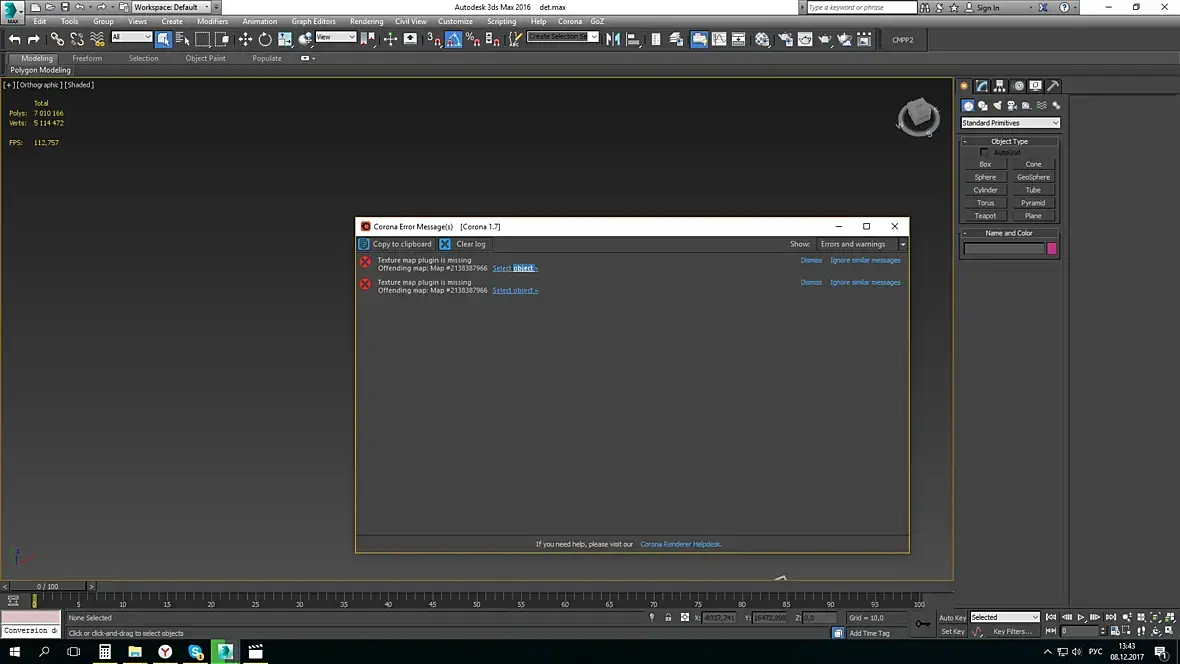The height and width of the screenshot is (664, 1180).
Task: Toggle the selection lock padlock icon
Action: pos(668,617)
